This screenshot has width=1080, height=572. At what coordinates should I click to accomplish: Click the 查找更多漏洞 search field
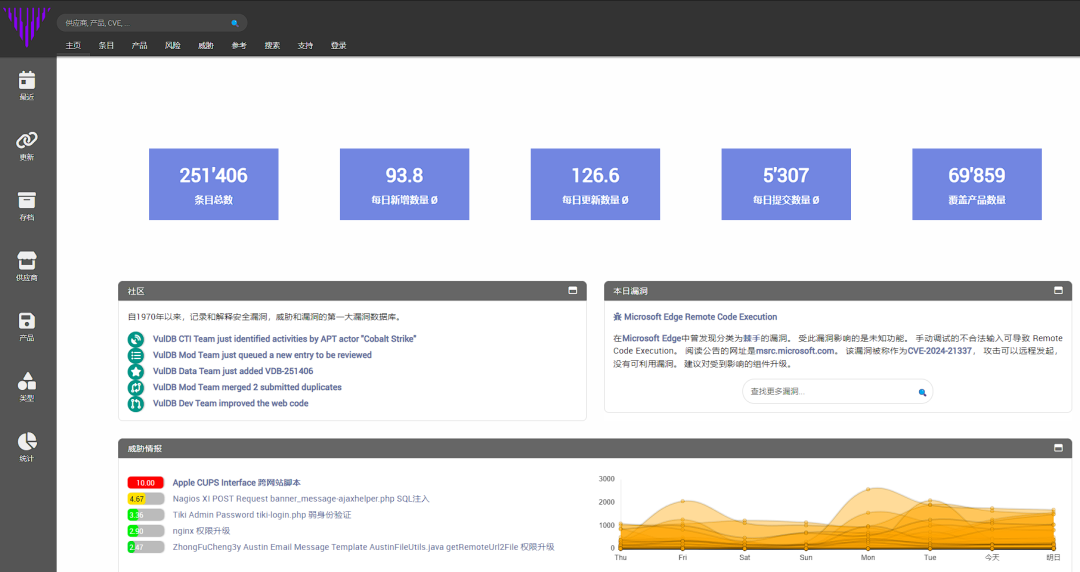(838, 391)
